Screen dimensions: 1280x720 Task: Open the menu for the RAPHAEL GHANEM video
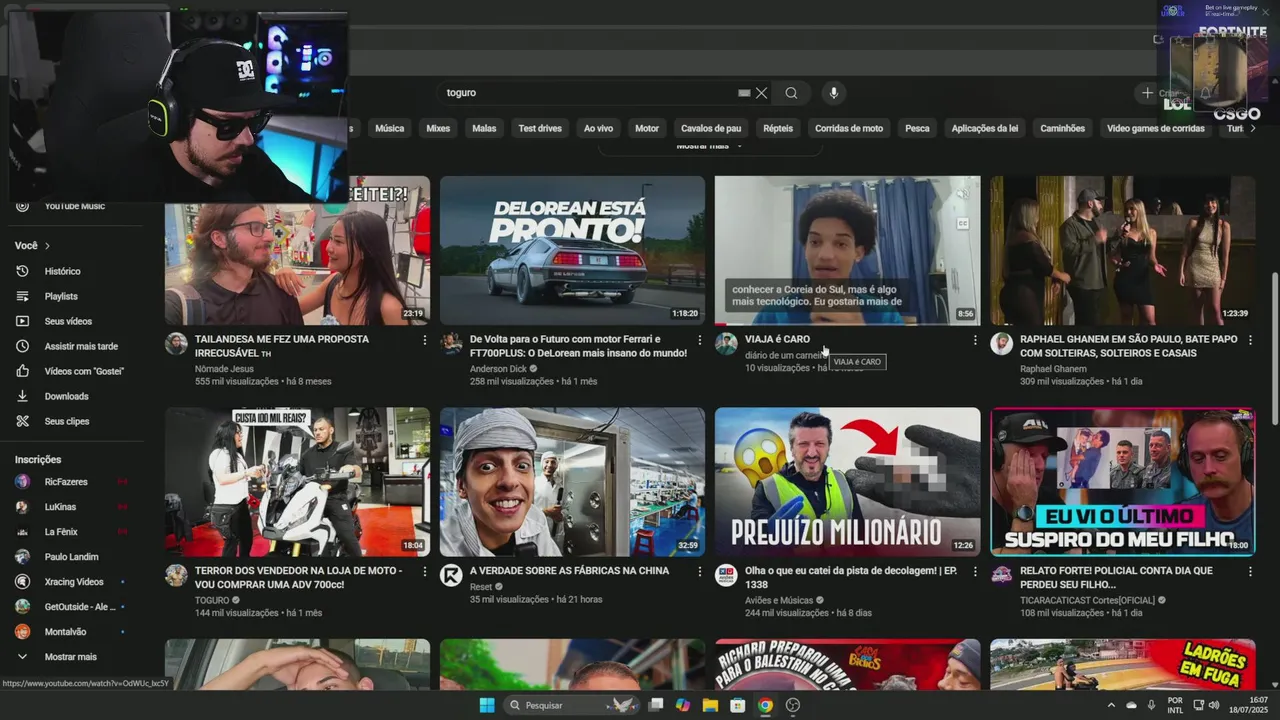1250,340
